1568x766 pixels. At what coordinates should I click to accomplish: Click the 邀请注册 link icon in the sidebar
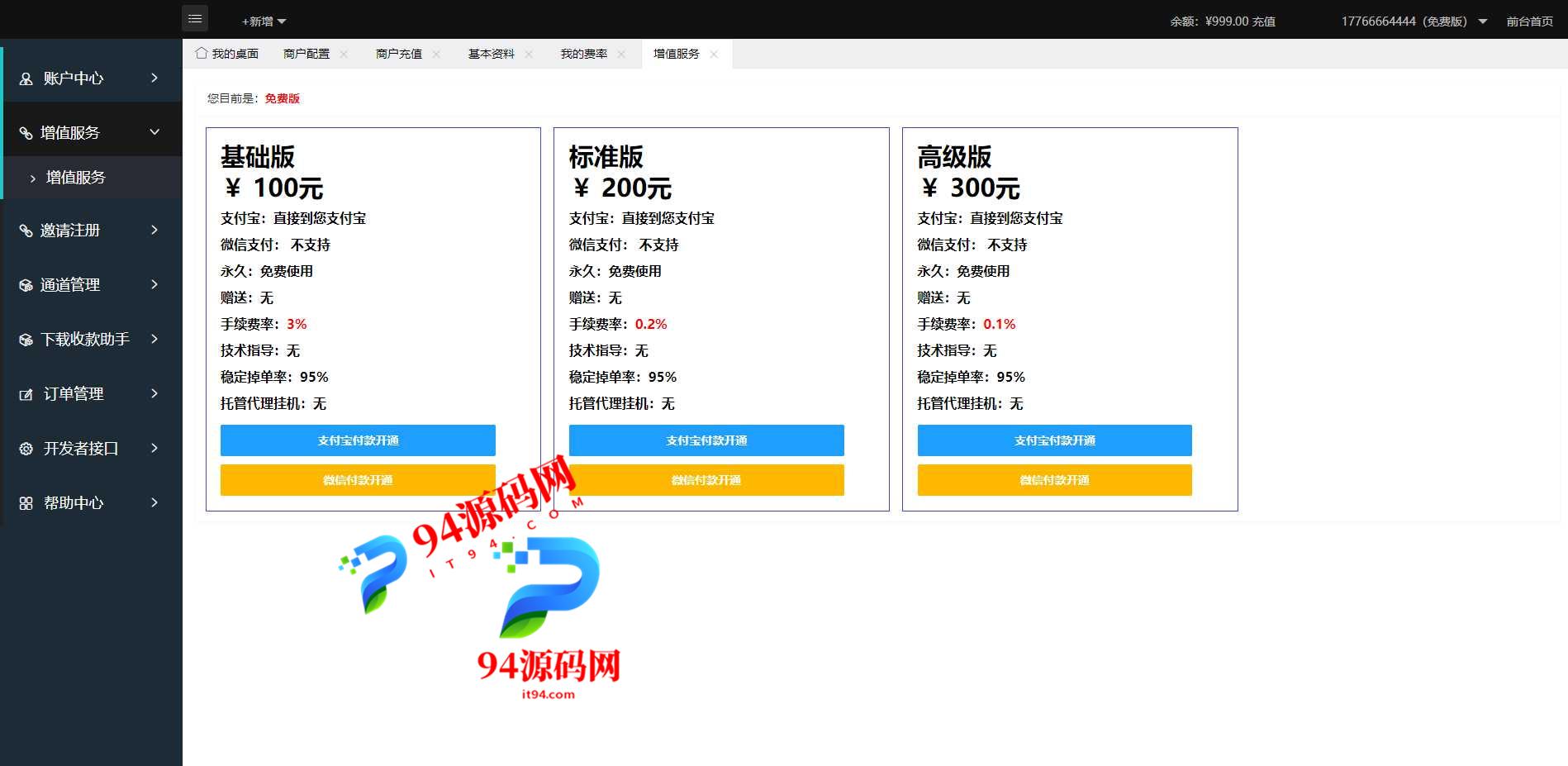pyautogui.click(x=26, y=231)
